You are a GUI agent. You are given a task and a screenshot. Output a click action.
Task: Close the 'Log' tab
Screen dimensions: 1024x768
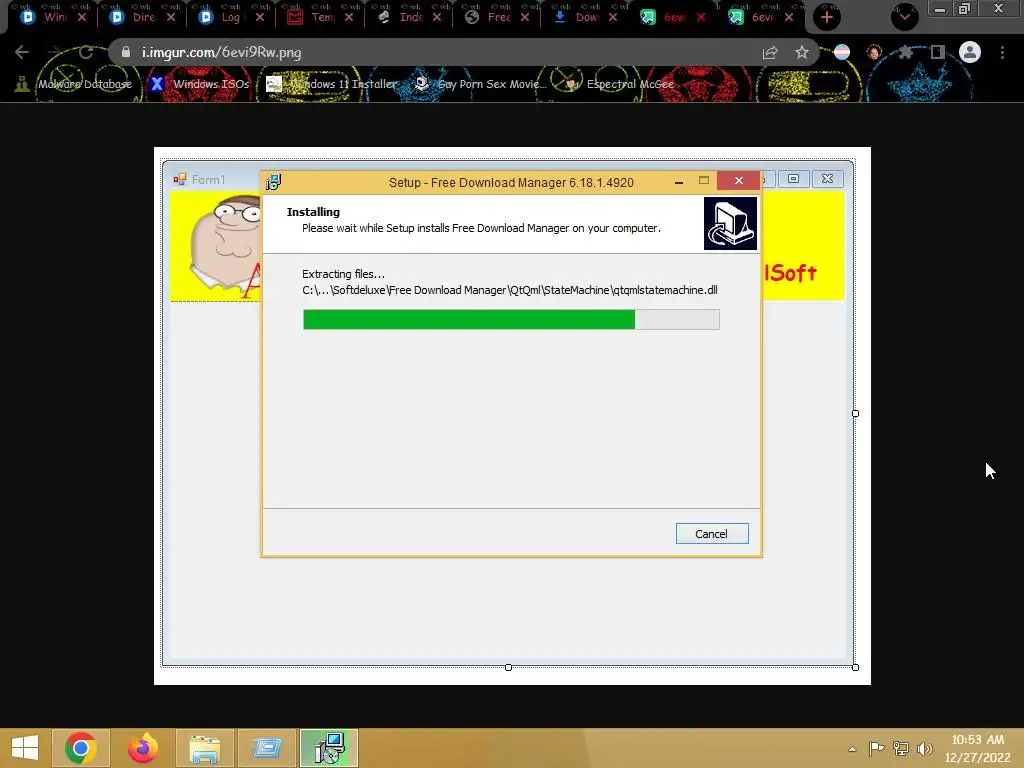click(260, 17)
